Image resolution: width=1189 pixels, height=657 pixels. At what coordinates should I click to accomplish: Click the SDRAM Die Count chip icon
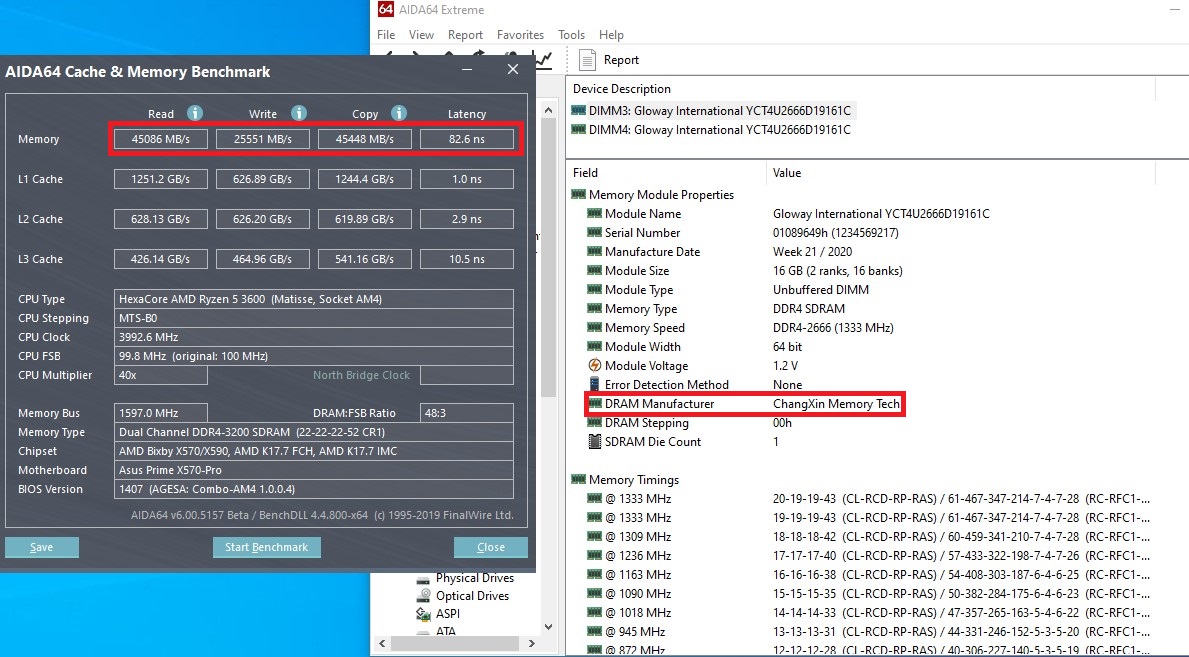[594, 442]
